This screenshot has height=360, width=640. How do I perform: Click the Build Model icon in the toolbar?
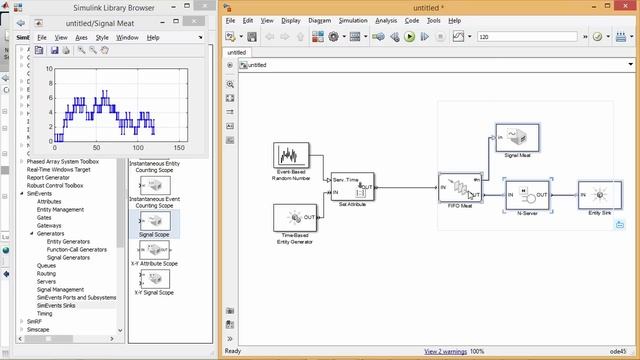(621, 37)
